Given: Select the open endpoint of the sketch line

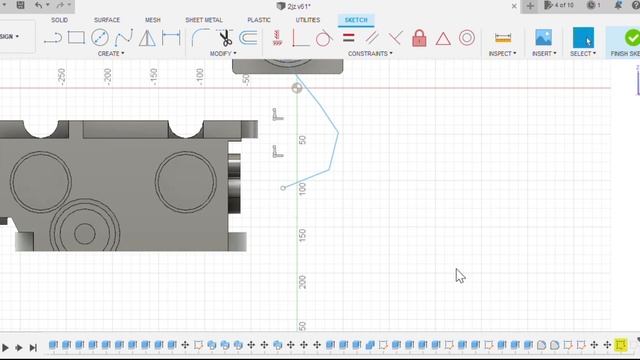Looking at the screenshot, I should [x=283, y=188].
